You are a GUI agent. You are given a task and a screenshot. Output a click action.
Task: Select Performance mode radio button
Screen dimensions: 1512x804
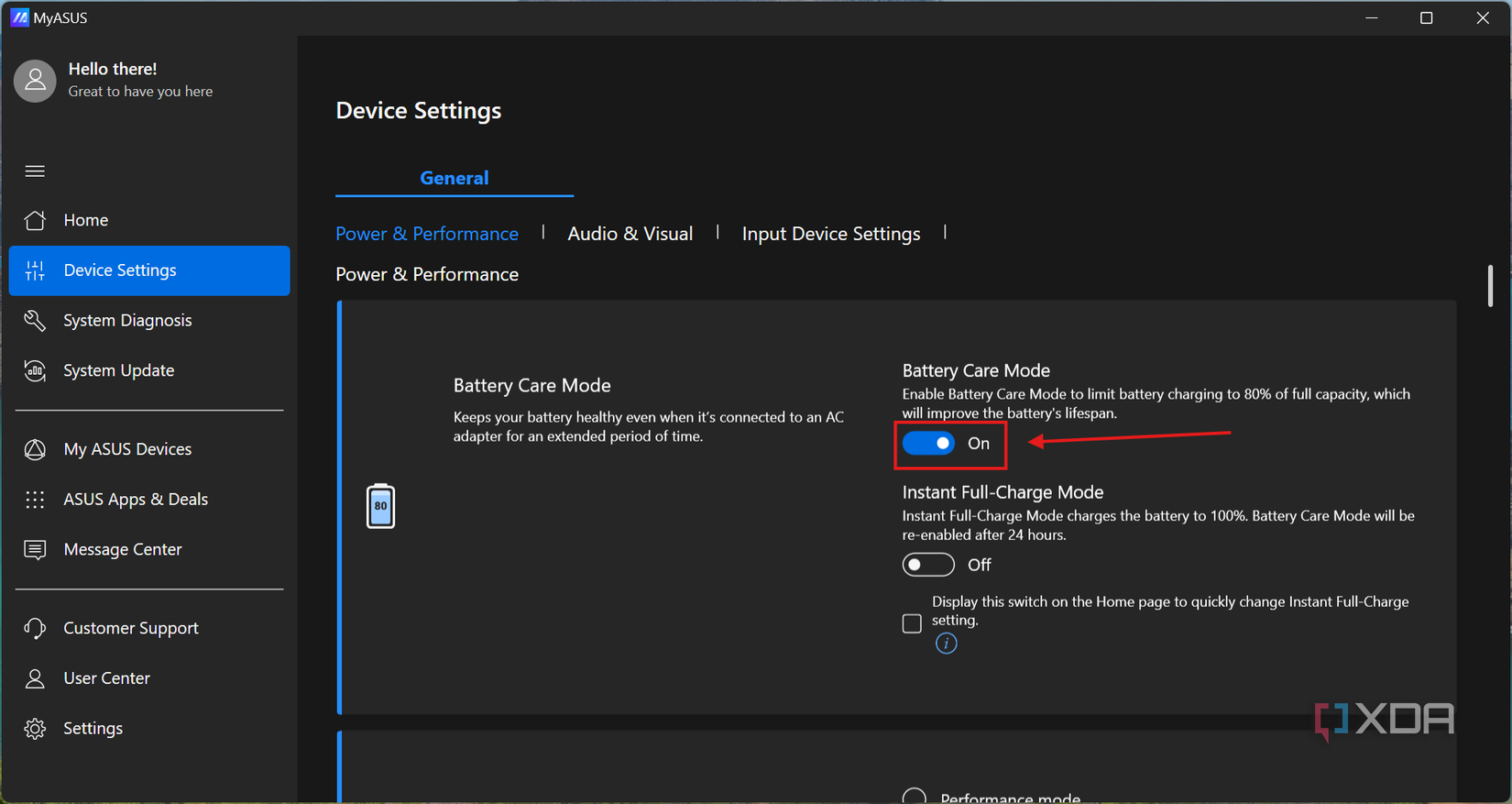pyautogui.click(x=915, y=796)
